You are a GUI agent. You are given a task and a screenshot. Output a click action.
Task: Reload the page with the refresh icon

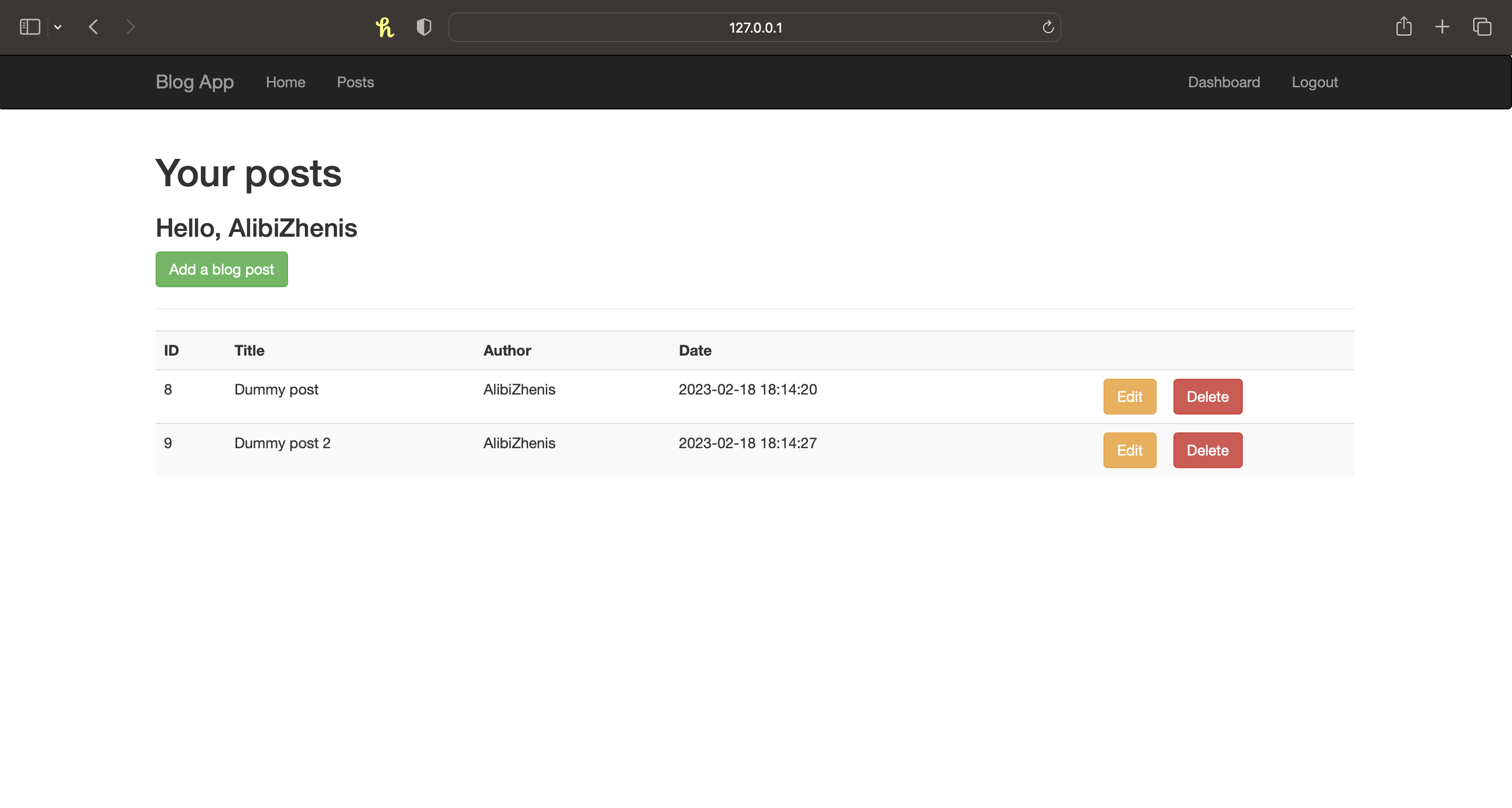(1048, 27)
